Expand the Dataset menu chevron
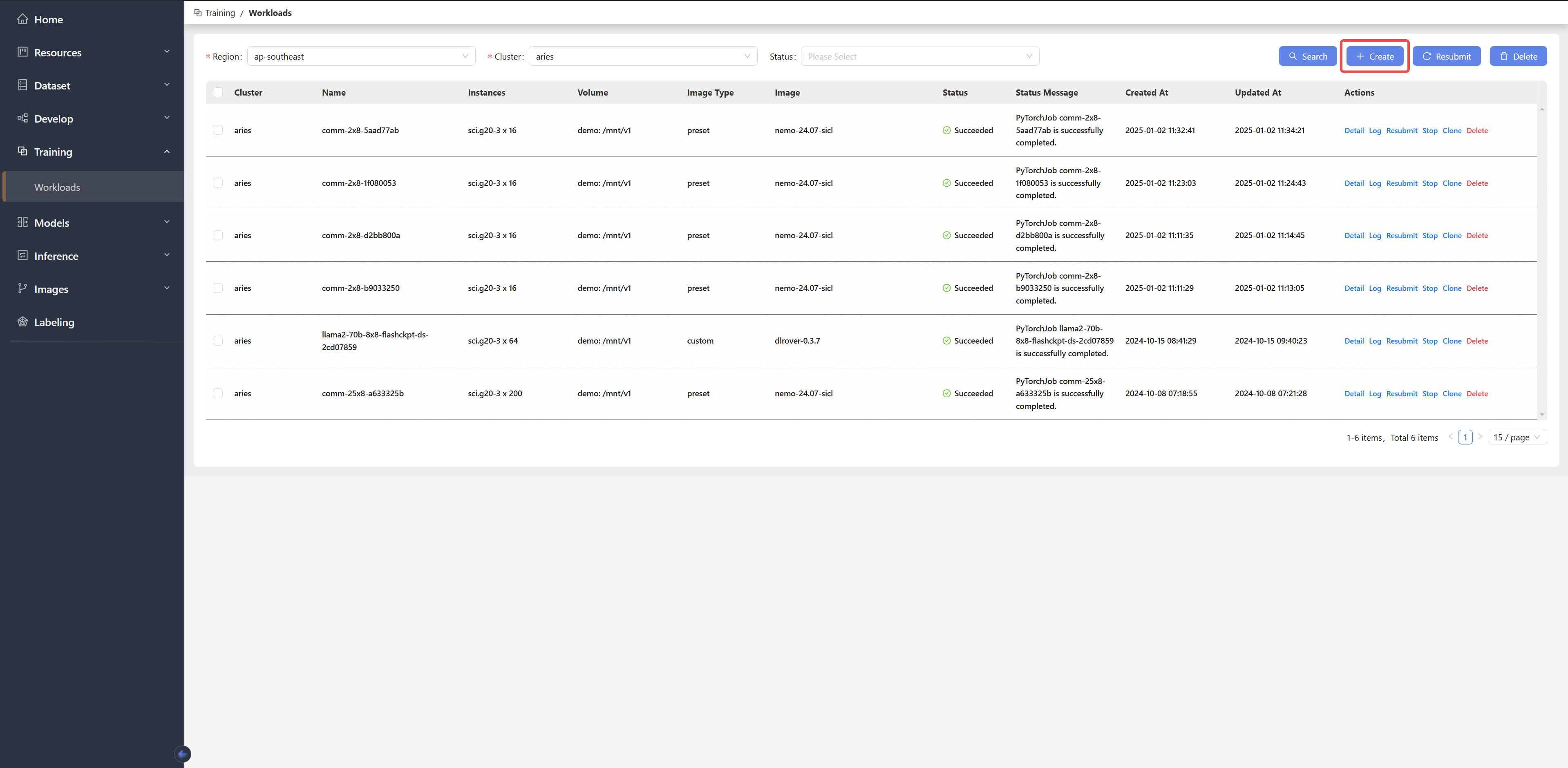1568x768 pixels. click(x=167, y=85)
